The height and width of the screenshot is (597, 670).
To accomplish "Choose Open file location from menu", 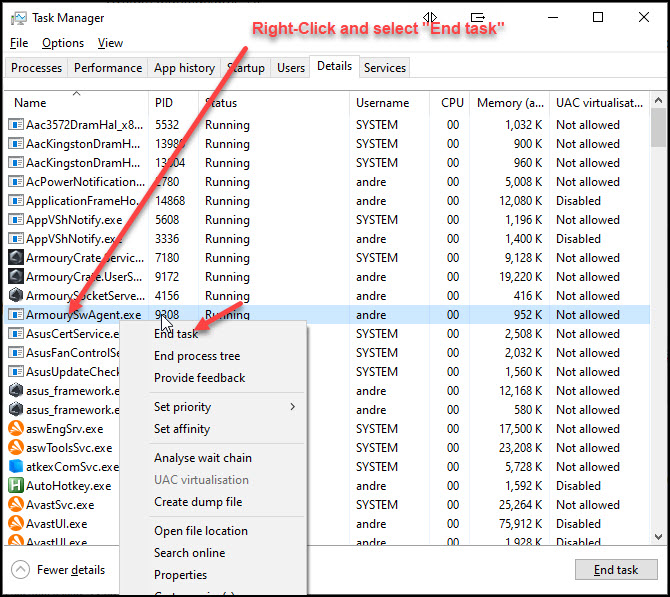I will tap(200, 531).
